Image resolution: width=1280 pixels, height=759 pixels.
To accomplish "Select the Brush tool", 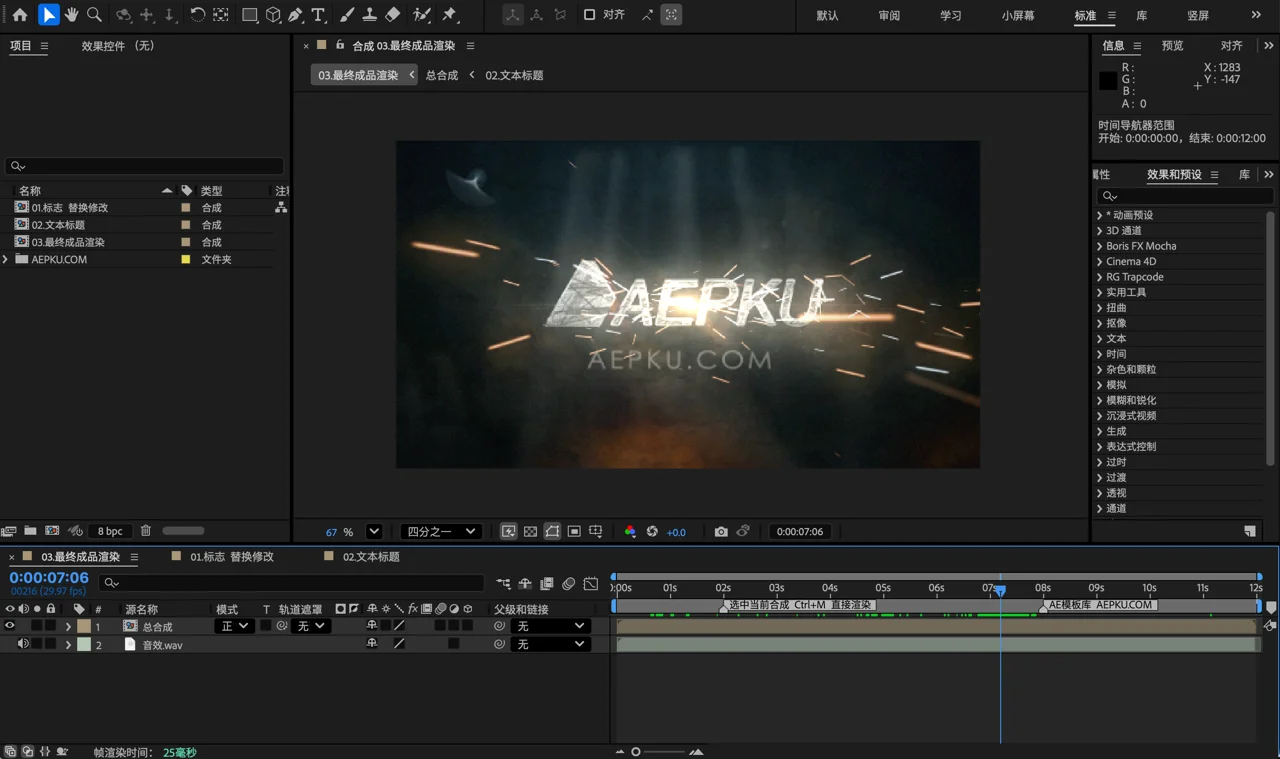I will point(347,15).
